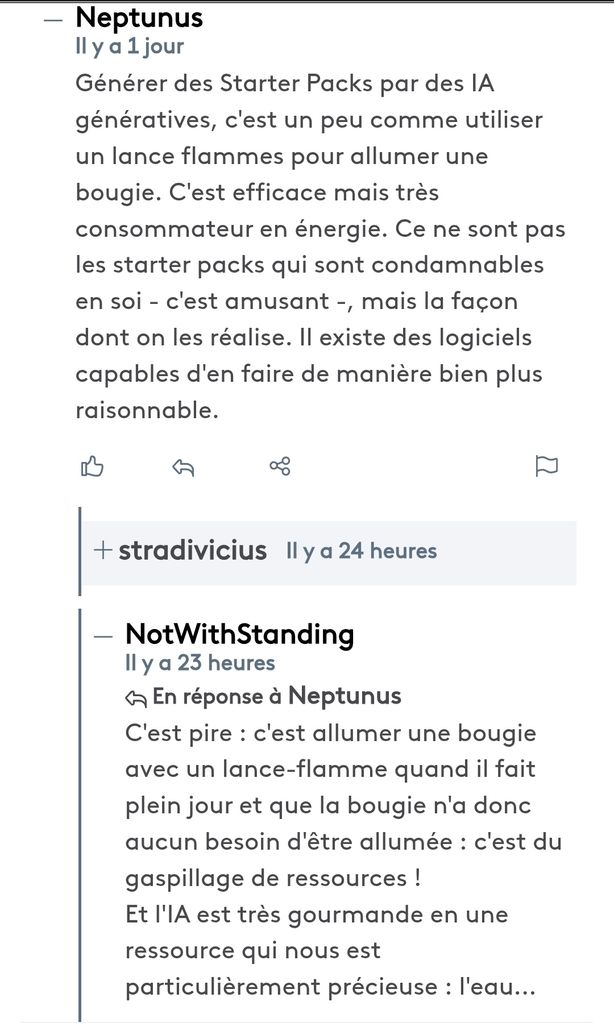Open Neptunus's user profile name

click(x=139, y=17)
